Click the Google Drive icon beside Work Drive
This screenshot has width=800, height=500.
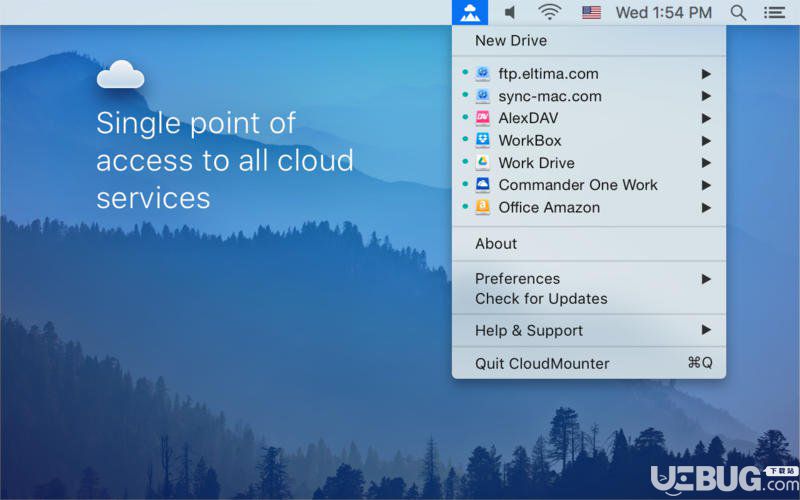(x=483, y=163)
